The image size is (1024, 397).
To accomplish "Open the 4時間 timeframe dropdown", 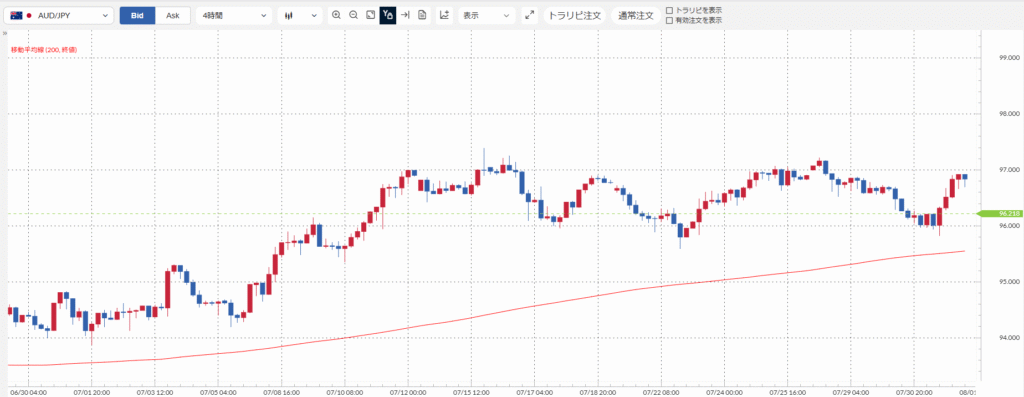I will [x=234, y=16].
